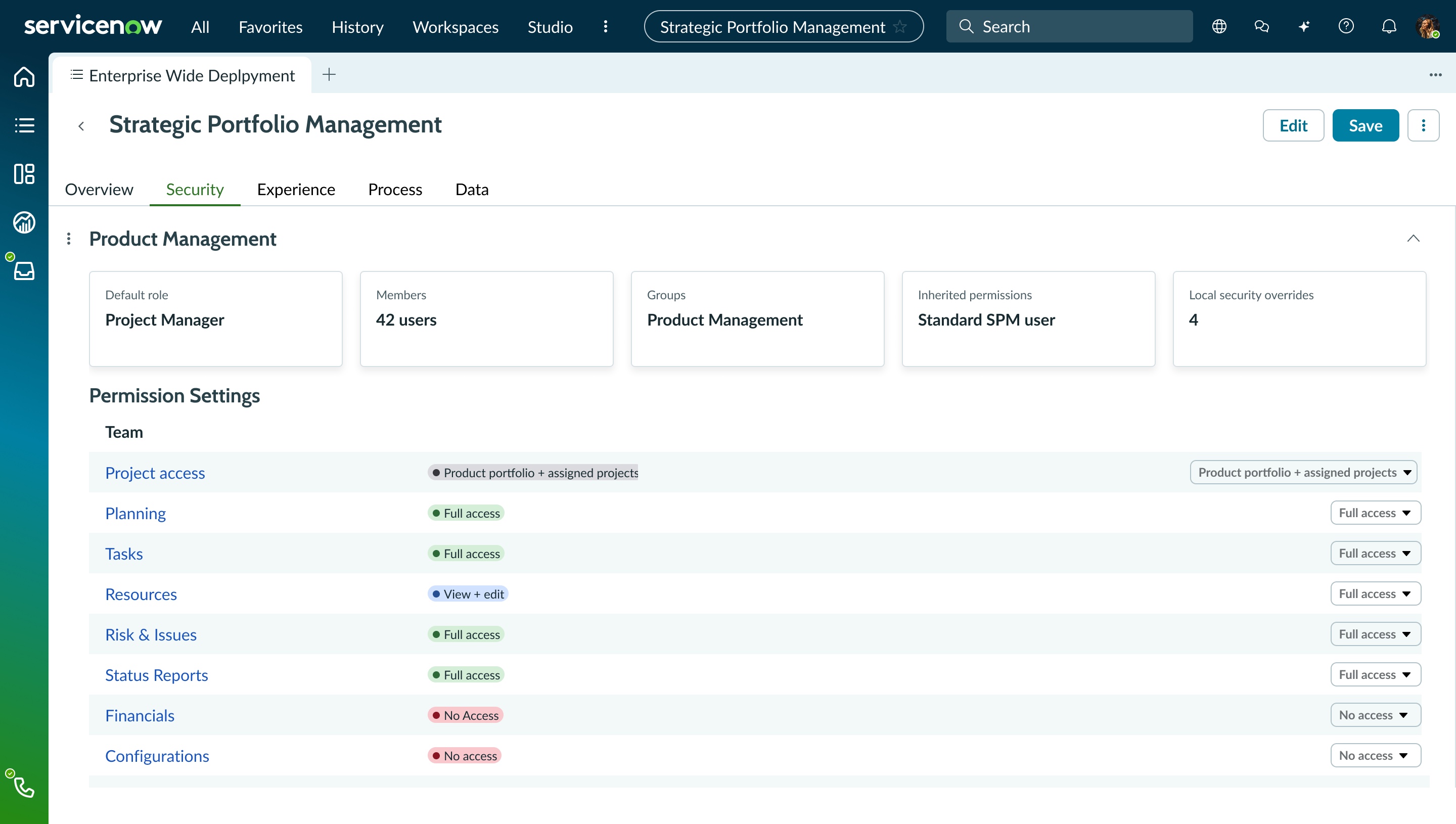Open the Financials link
This screenshot has height=824, width=1456.
140,715
